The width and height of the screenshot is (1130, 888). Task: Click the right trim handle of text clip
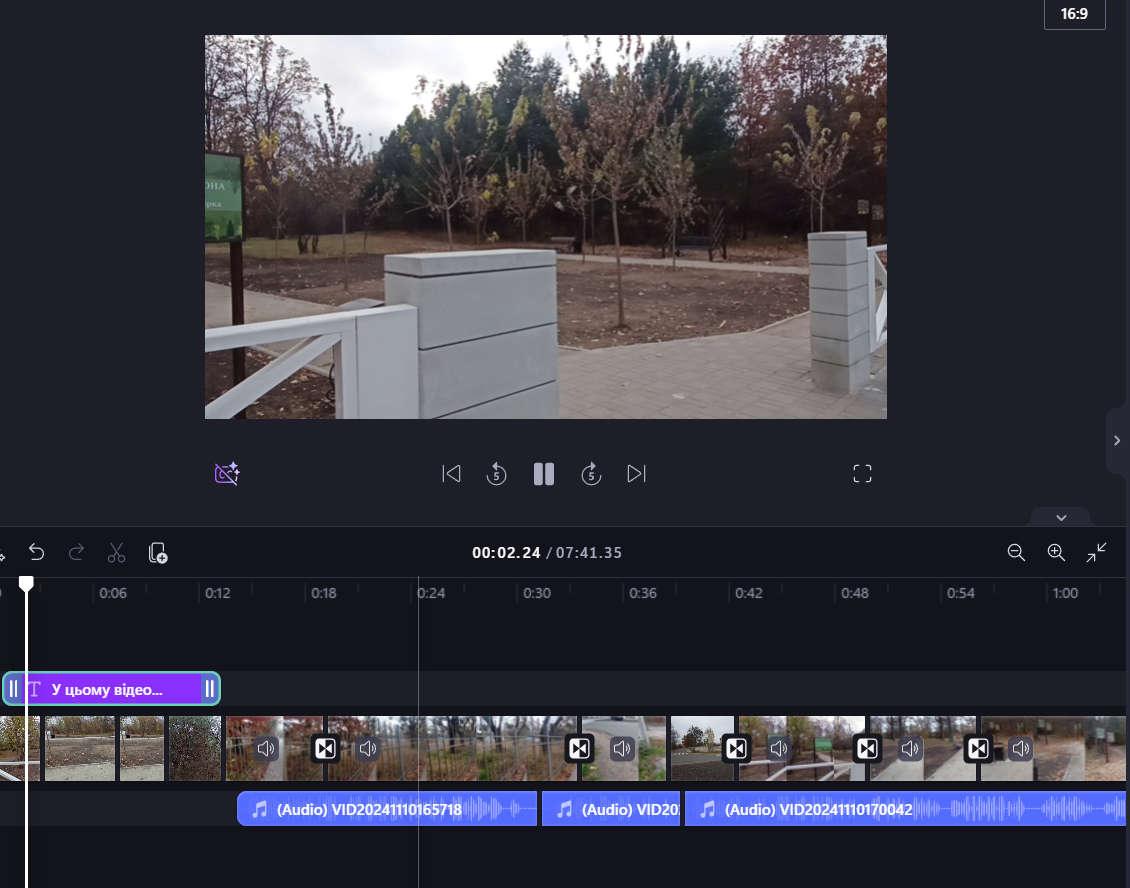coord(210,689)
